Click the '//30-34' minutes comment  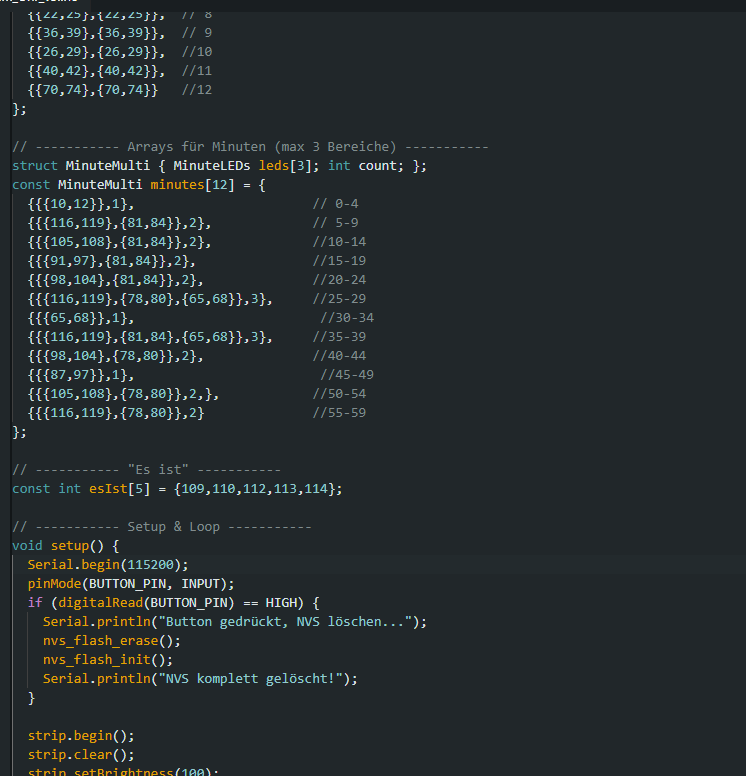346,317
